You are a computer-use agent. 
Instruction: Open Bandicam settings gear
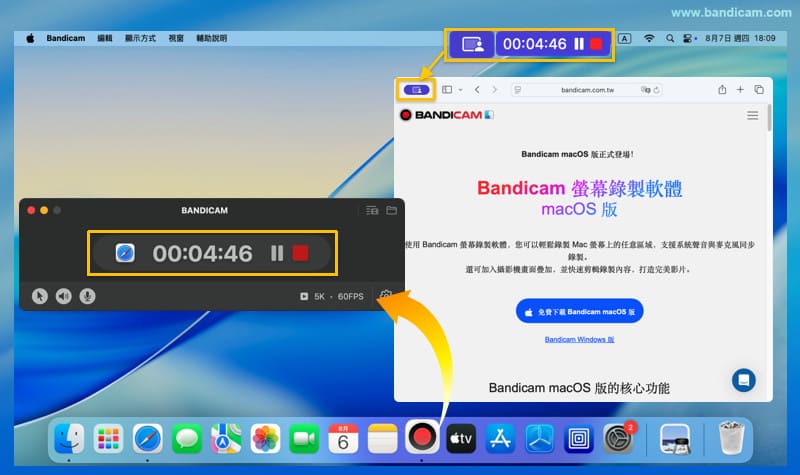tap(386, 295)
